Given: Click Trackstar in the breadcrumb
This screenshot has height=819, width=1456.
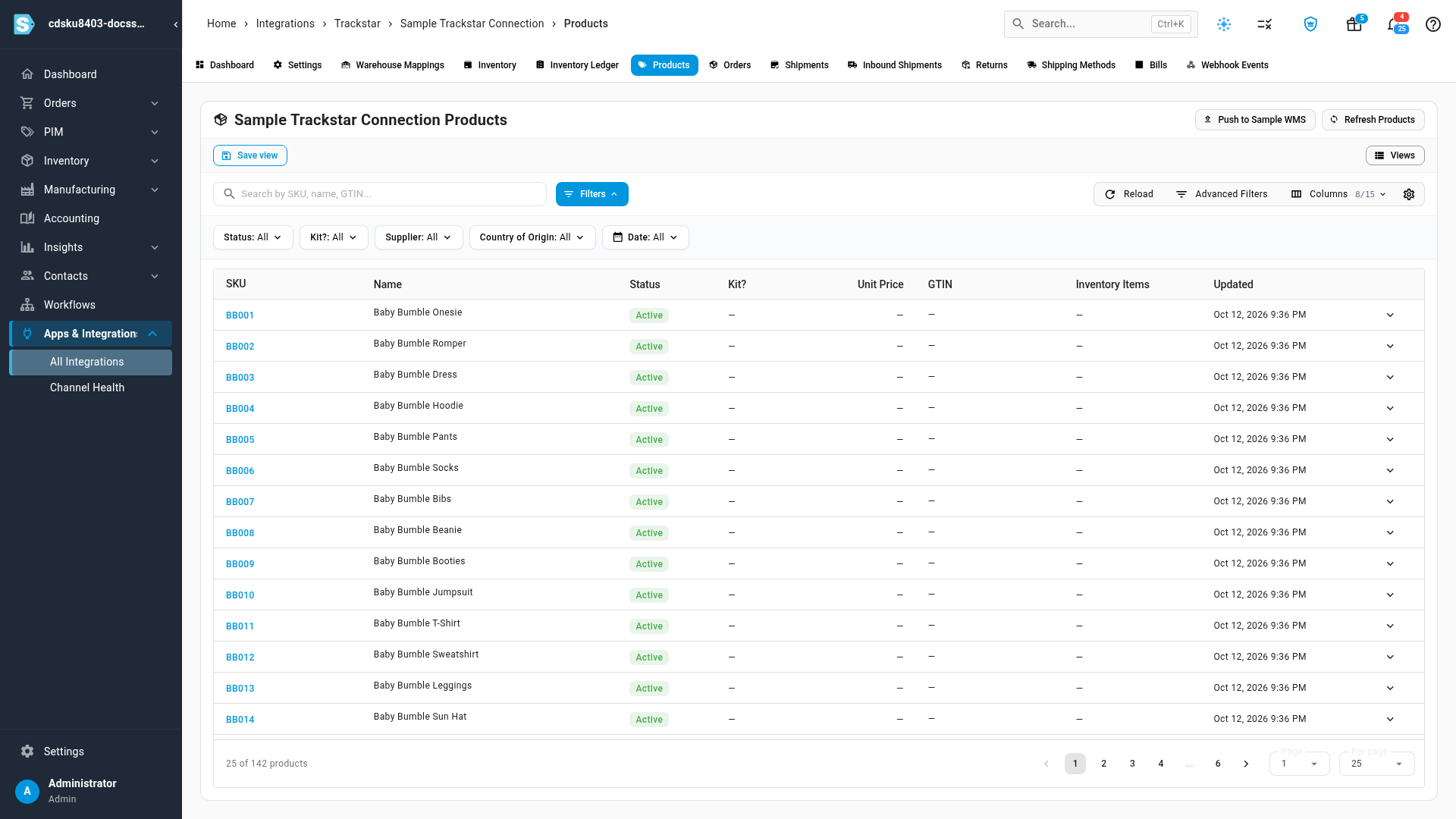Looking at the screenshot, I should tap(357, 24).
